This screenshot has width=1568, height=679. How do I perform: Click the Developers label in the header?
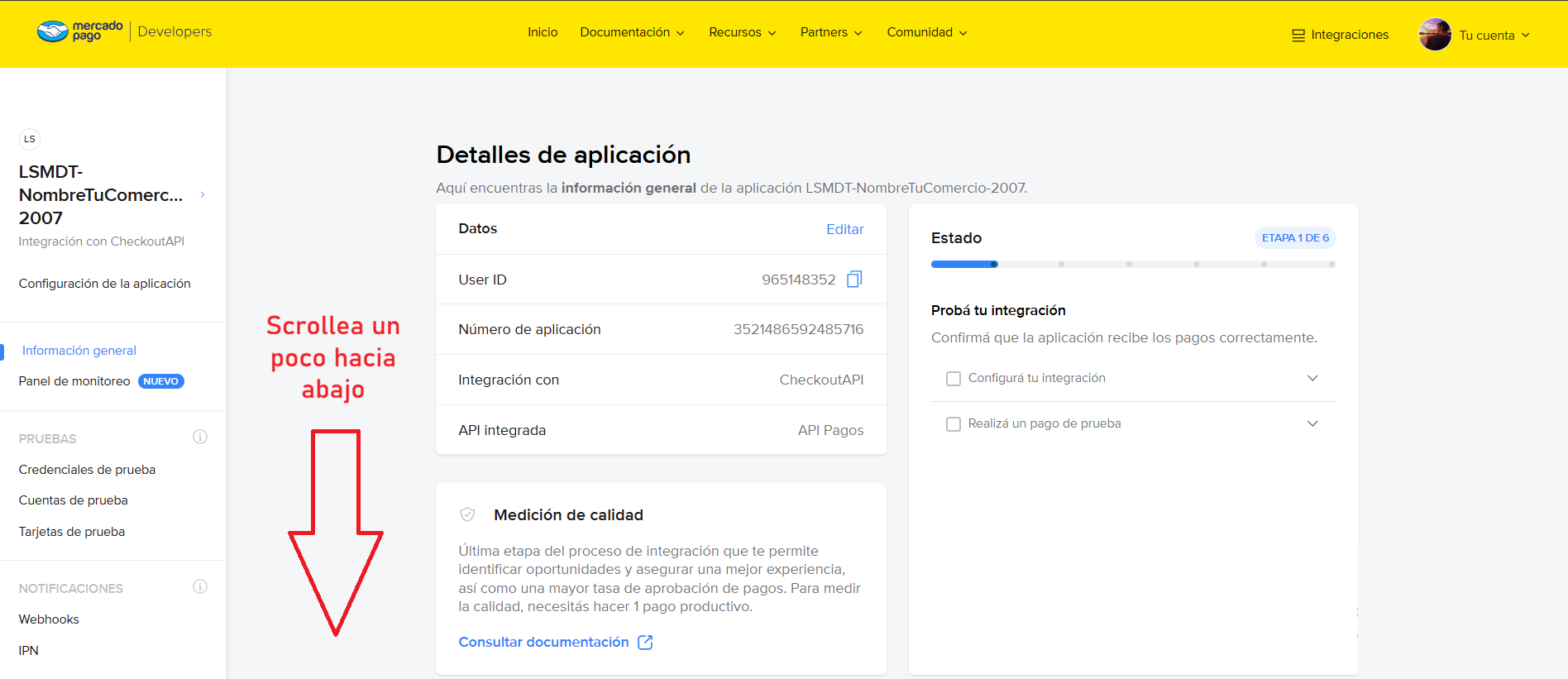(174, 31)
